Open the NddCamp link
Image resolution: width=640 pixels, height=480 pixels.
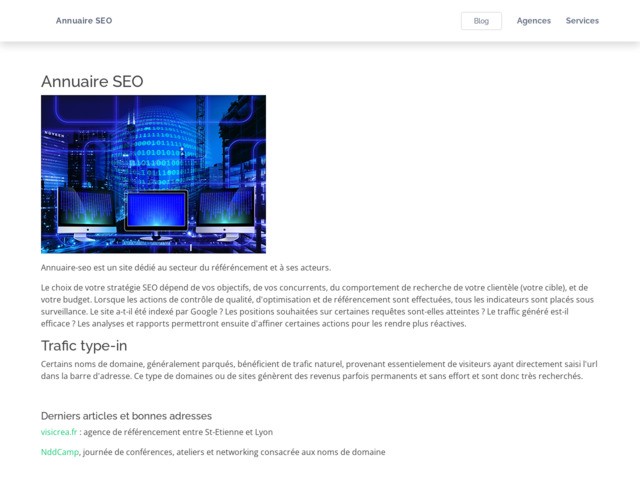tap(60, 452)
